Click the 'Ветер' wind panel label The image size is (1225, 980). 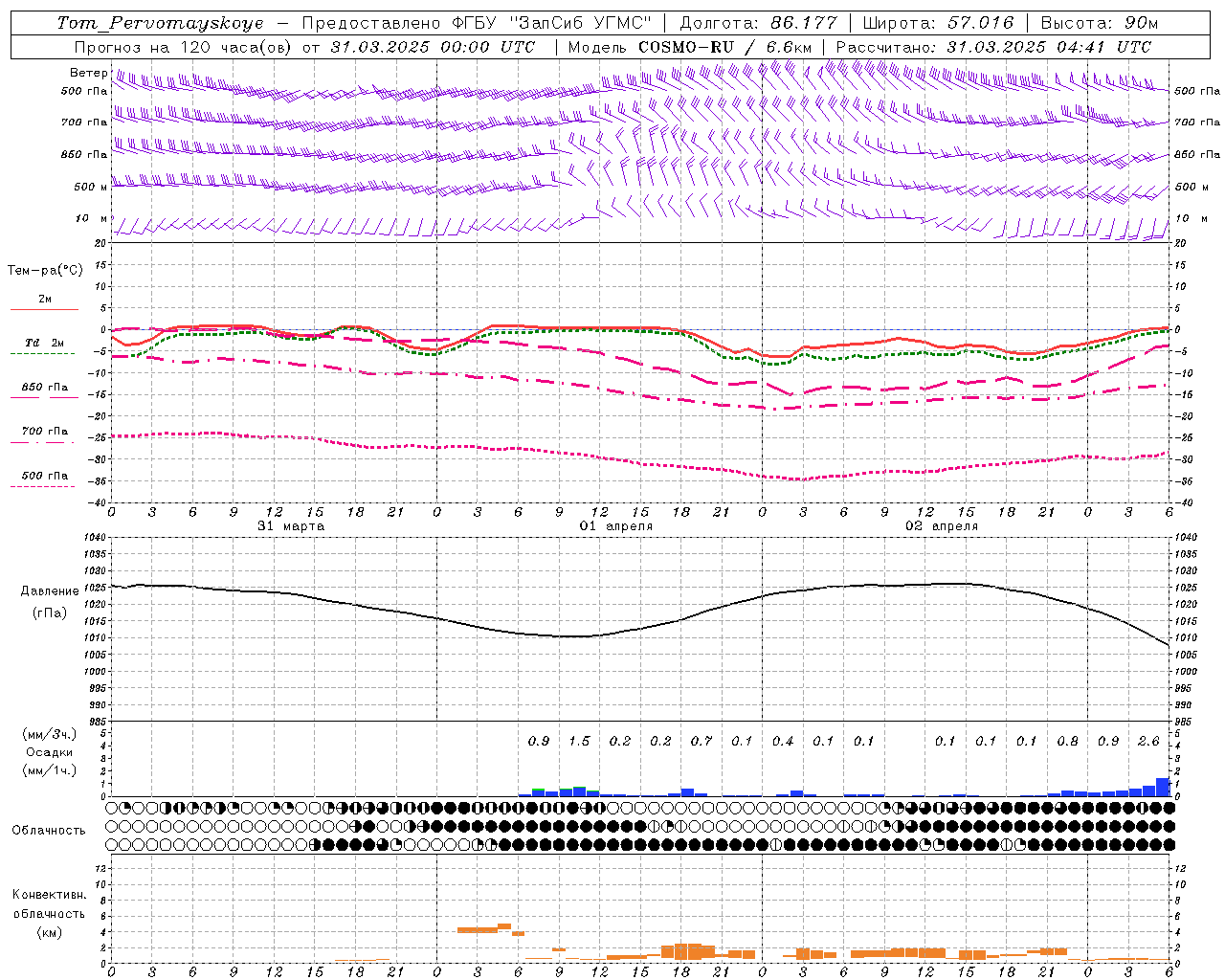89,73
